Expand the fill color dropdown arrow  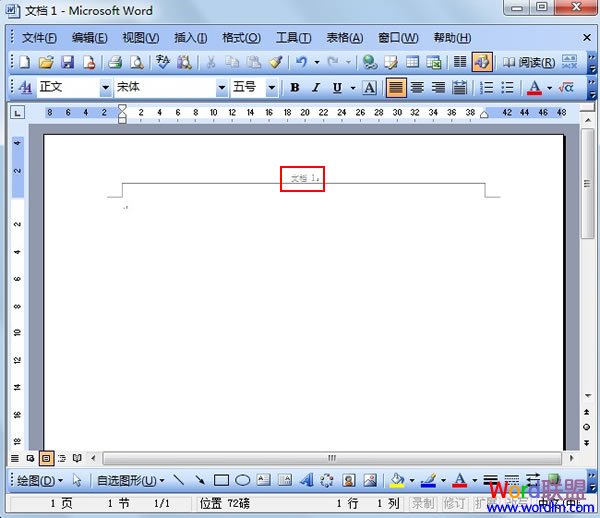click(412, 480)
